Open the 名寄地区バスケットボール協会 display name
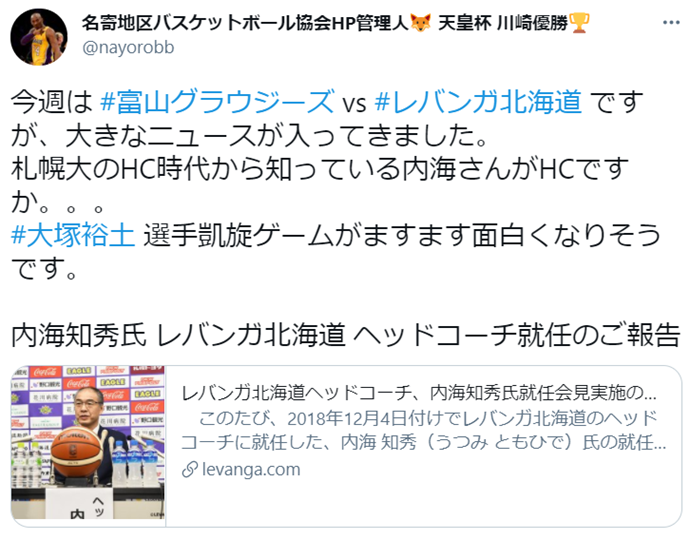This screenshot has width=690, height=540. [x=245, y=23]
